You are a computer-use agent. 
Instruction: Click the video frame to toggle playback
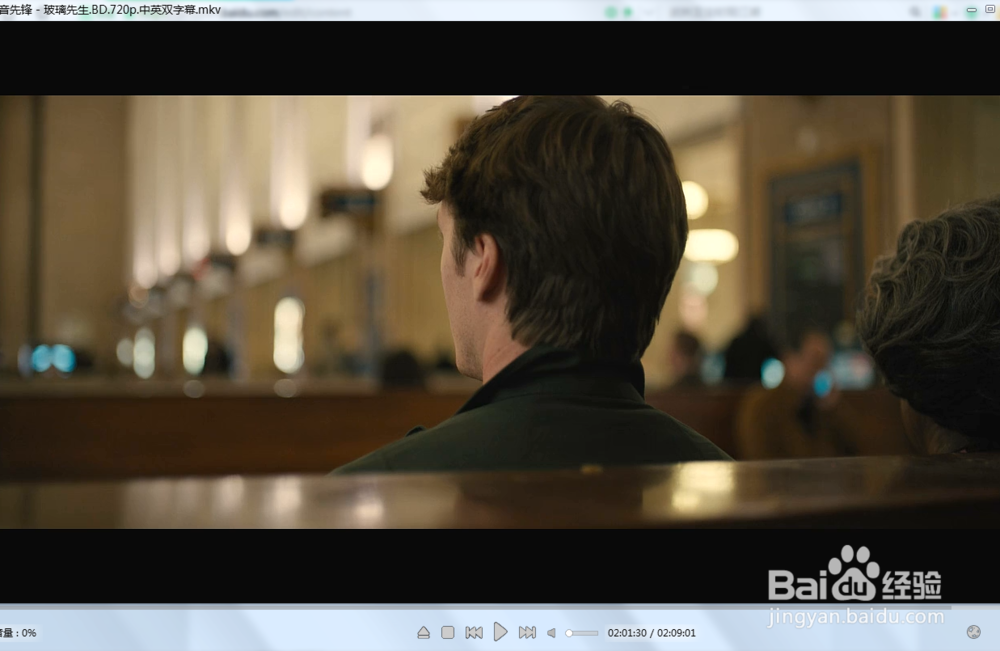point(500,312)
